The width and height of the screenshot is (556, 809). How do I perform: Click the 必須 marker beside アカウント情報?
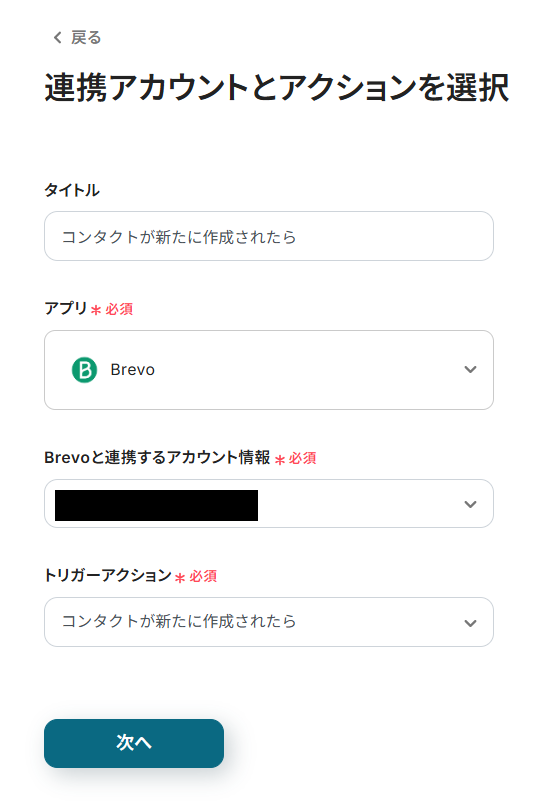click(x=302, y=458)
